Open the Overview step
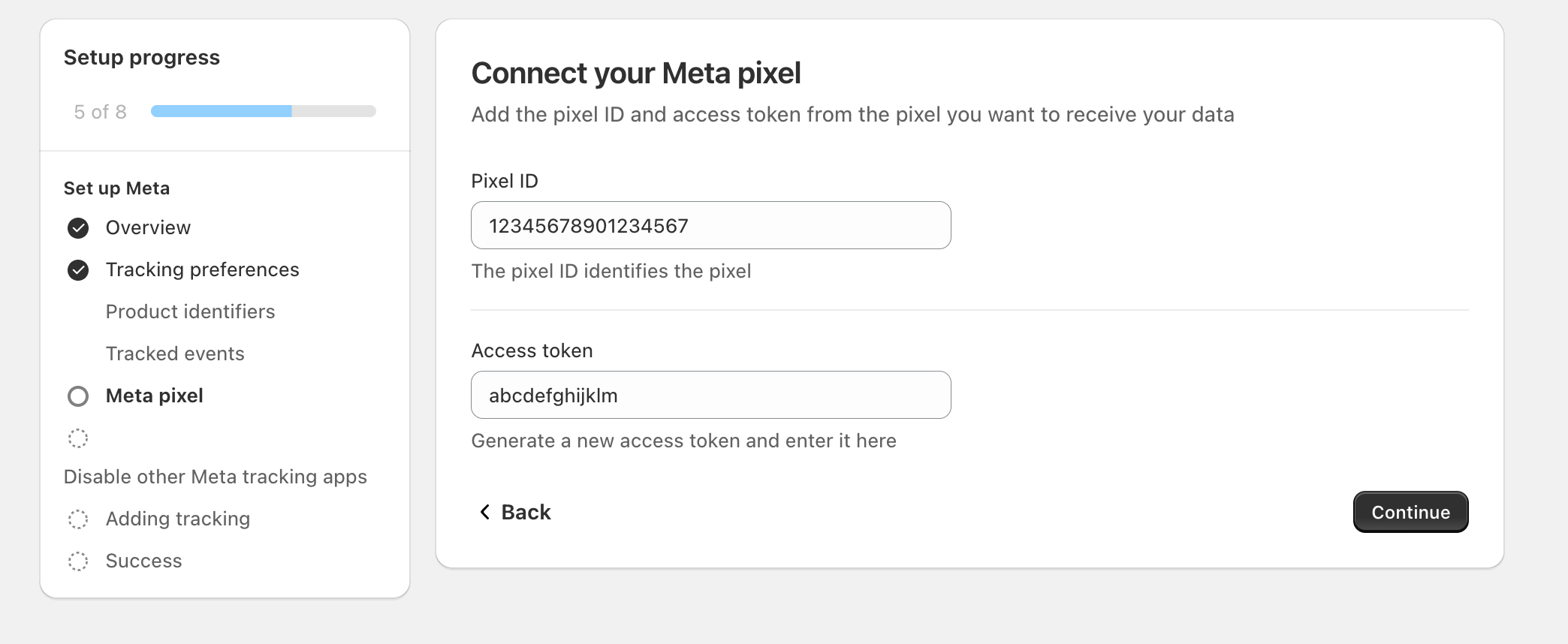Screen dimensions: 1568x644 148,227
